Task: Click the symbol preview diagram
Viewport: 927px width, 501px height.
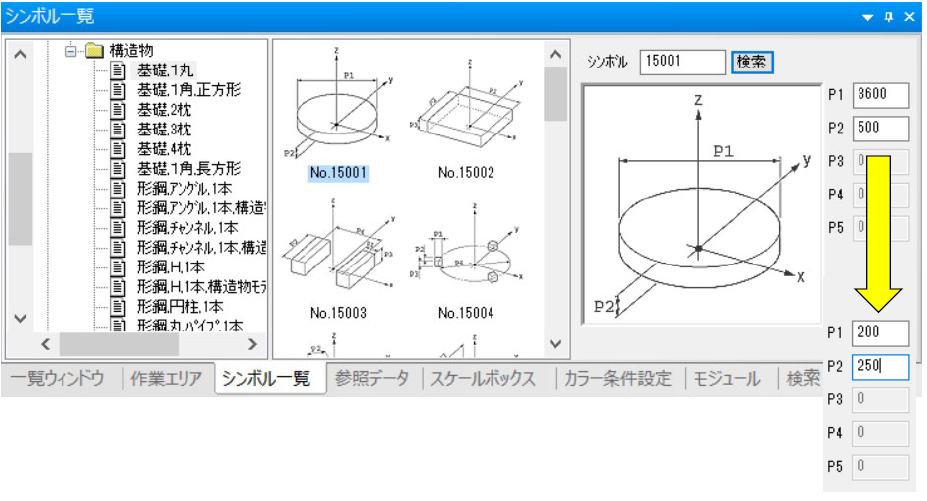Action: (702, 205)
